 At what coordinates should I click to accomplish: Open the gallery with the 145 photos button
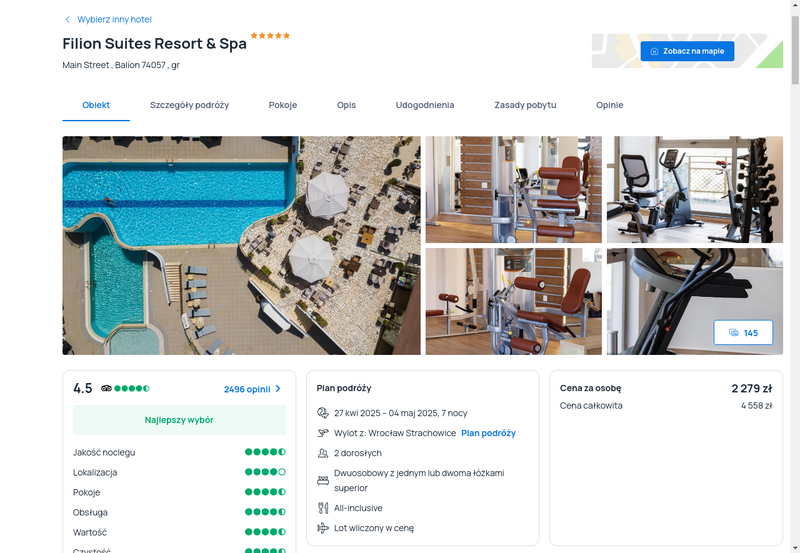click(x=743, y=333)
